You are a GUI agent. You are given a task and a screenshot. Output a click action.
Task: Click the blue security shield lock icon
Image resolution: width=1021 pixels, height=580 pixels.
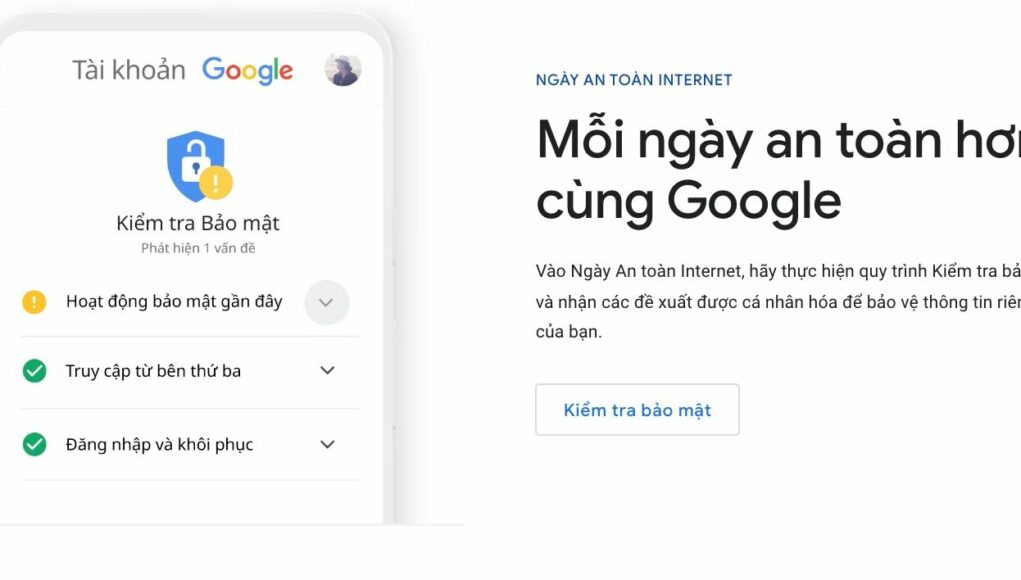coord(196,165)
